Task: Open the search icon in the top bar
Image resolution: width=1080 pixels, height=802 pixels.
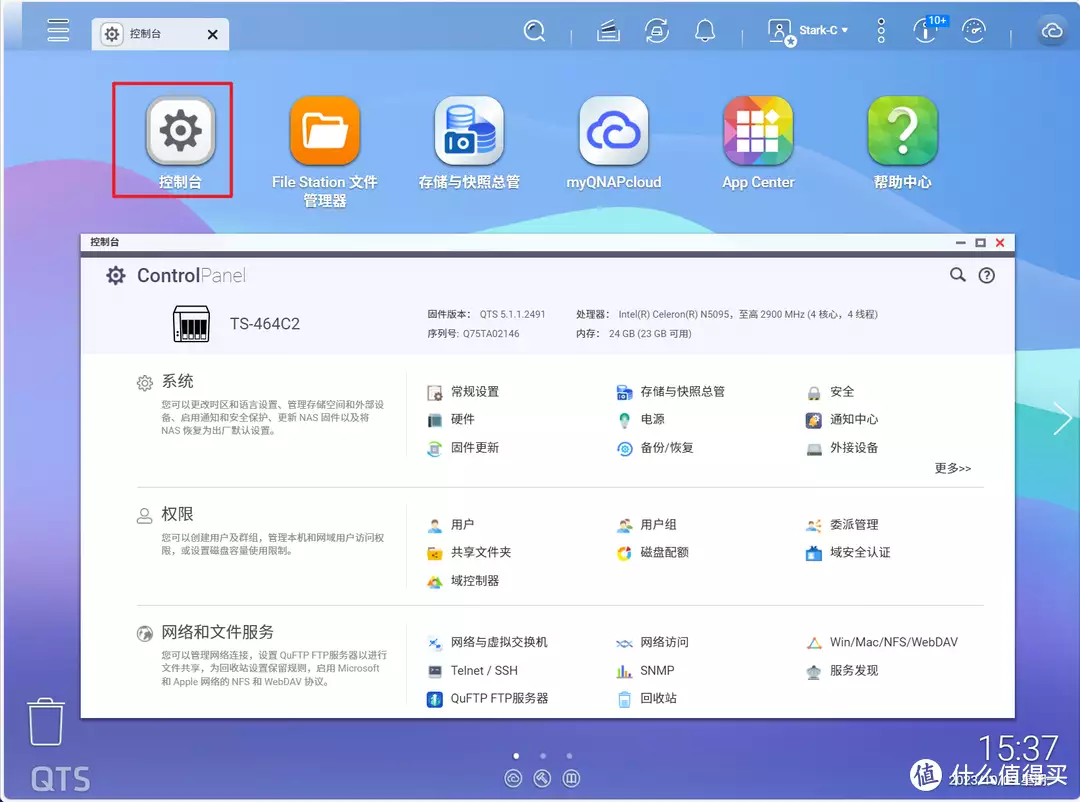Action: click(x=534, y=31)
